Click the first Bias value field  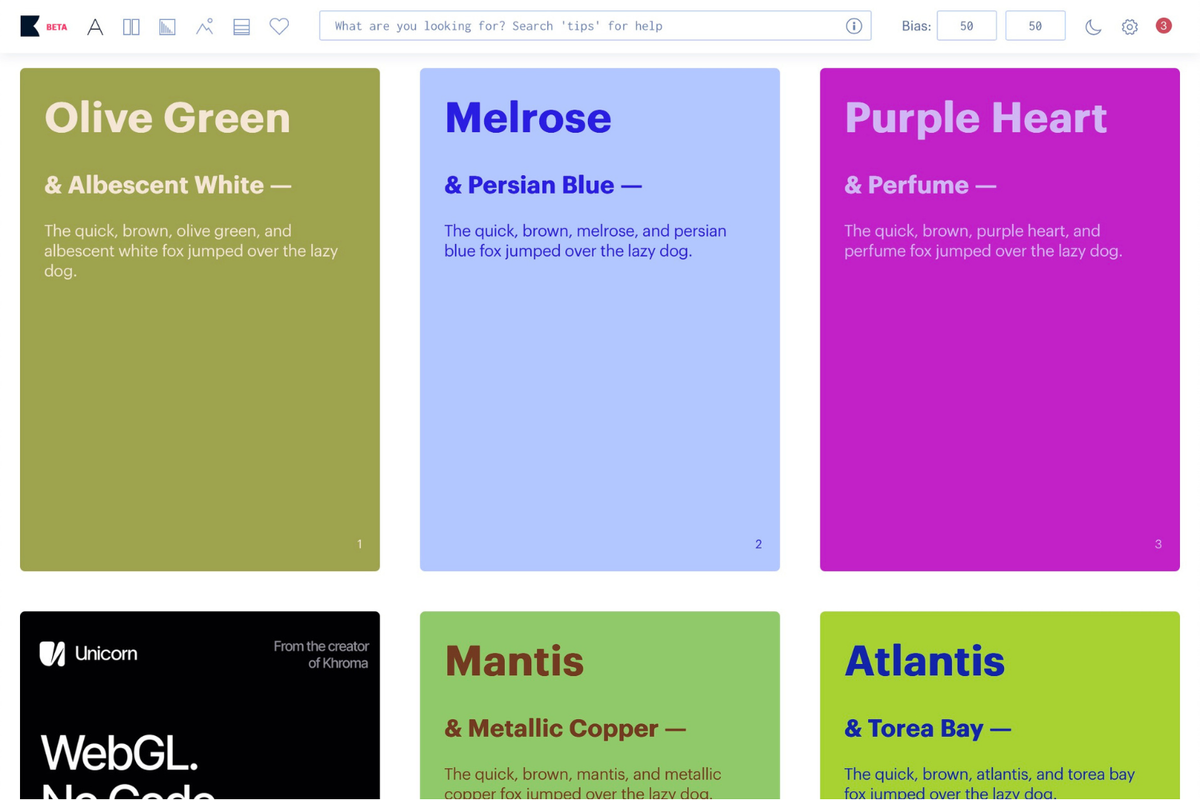966,26
